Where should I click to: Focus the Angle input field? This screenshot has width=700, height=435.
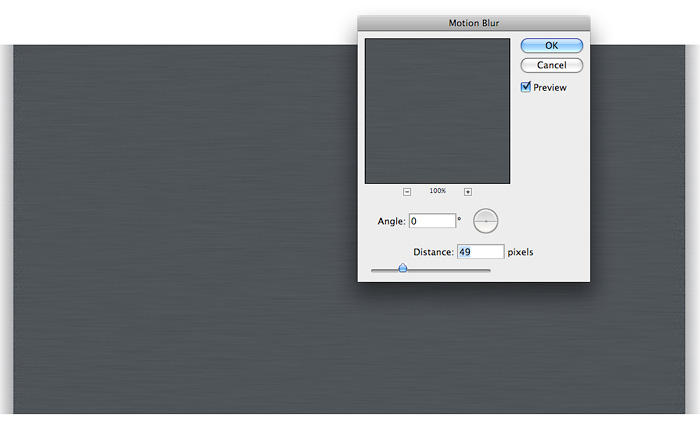click(431, 220)
